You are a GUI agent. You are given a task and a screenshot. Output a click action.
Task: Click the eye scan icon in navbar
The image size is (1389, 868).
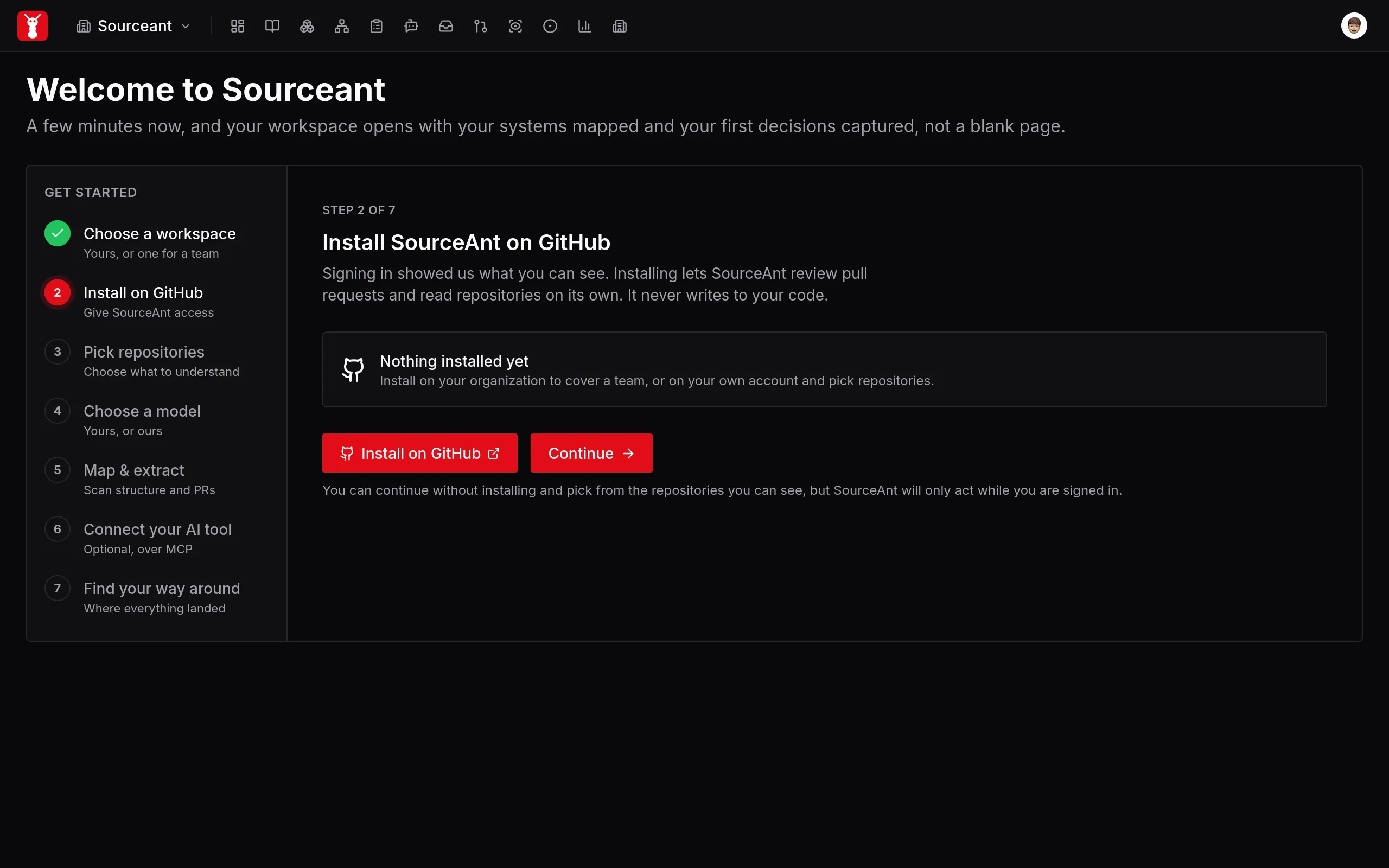(515, 26)
